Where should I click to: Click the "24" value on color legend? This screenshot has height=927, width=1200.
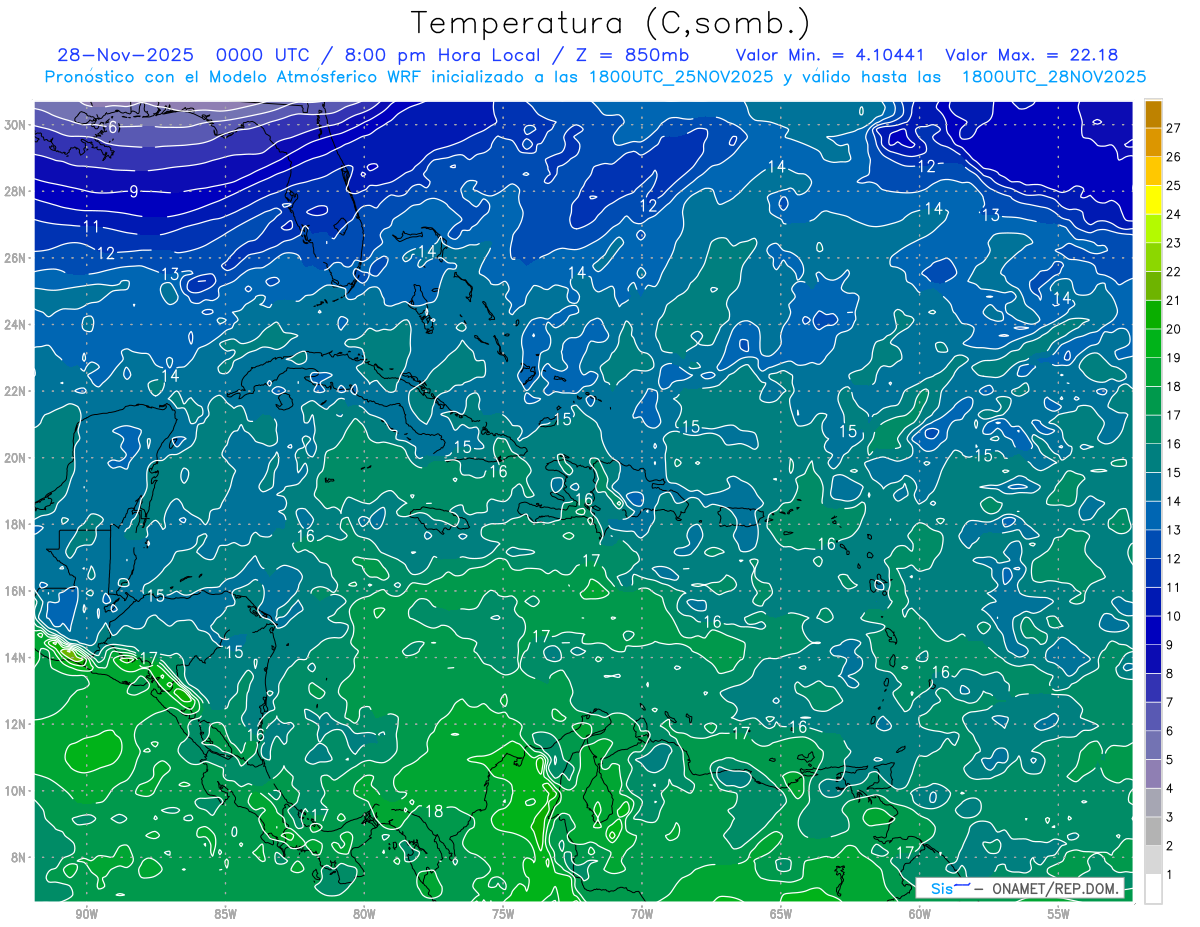(x=1174, y=214)
